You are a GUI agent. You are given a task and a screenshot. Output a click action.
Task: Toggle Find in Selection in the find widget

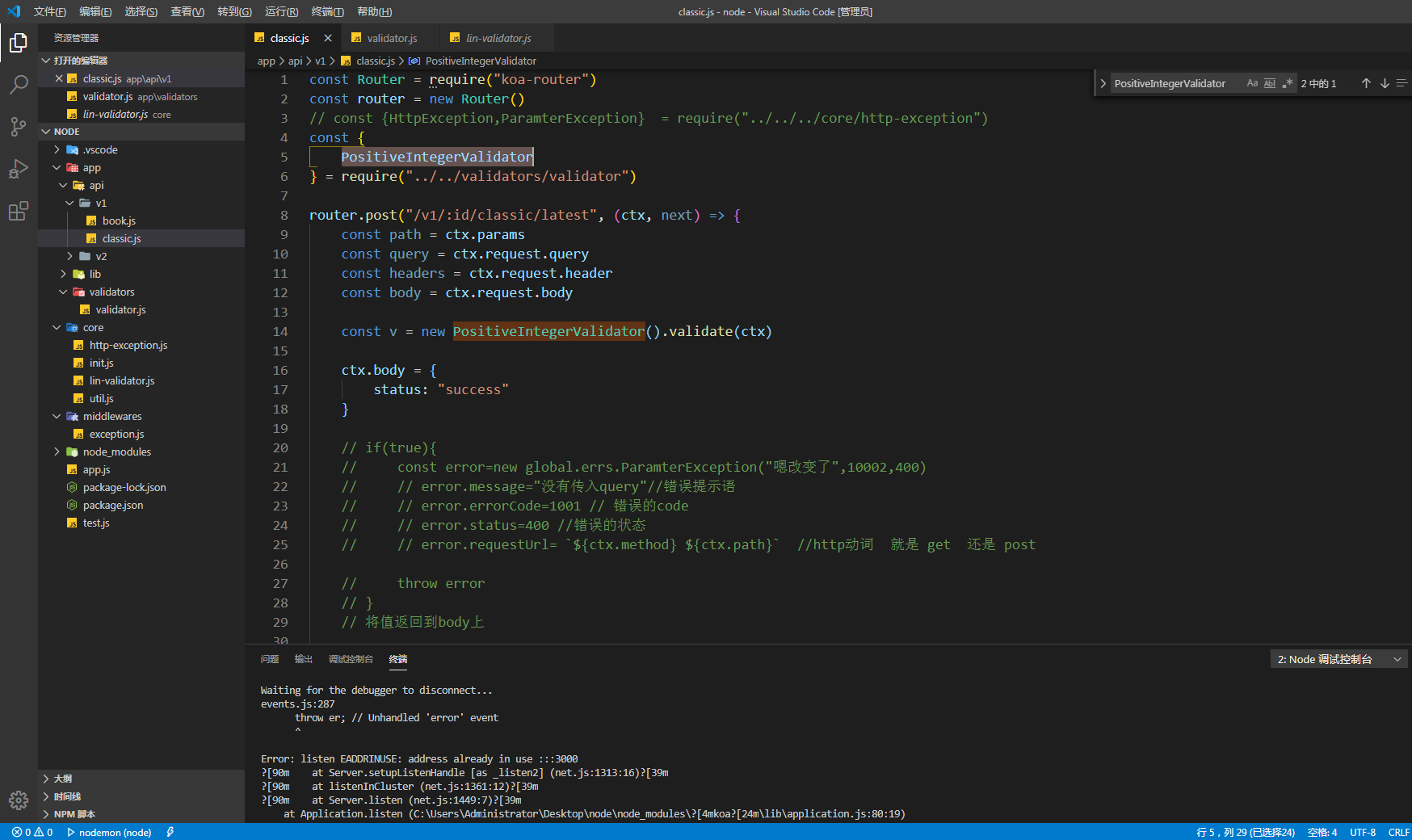click(1402, 83)
